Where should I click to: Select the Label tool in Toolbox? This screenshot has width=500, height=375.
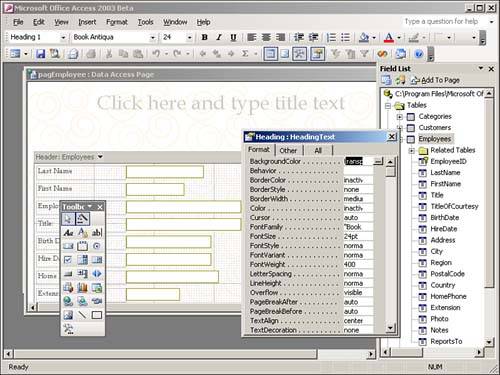pos(68,233)
